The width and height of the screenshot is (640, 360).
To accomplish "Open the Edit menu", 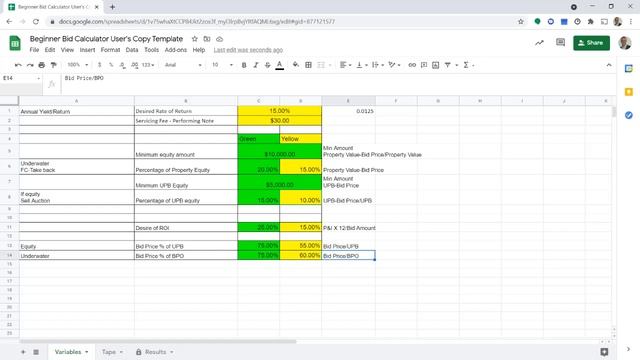I will (50, 50).
